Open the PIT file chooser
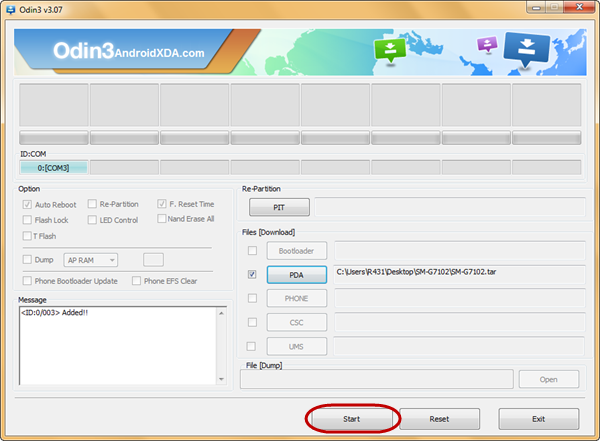 (x=279, y=207)
